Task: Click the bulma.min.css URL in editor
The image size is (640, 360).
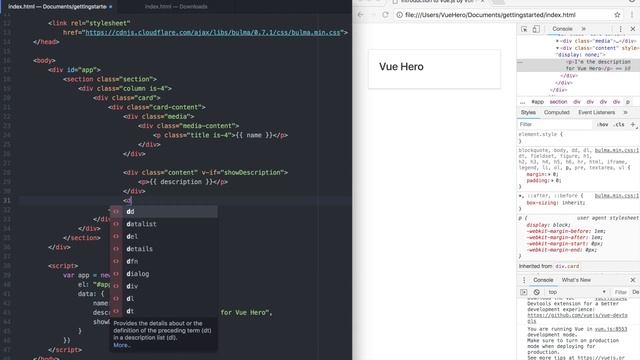Action: 213,33
